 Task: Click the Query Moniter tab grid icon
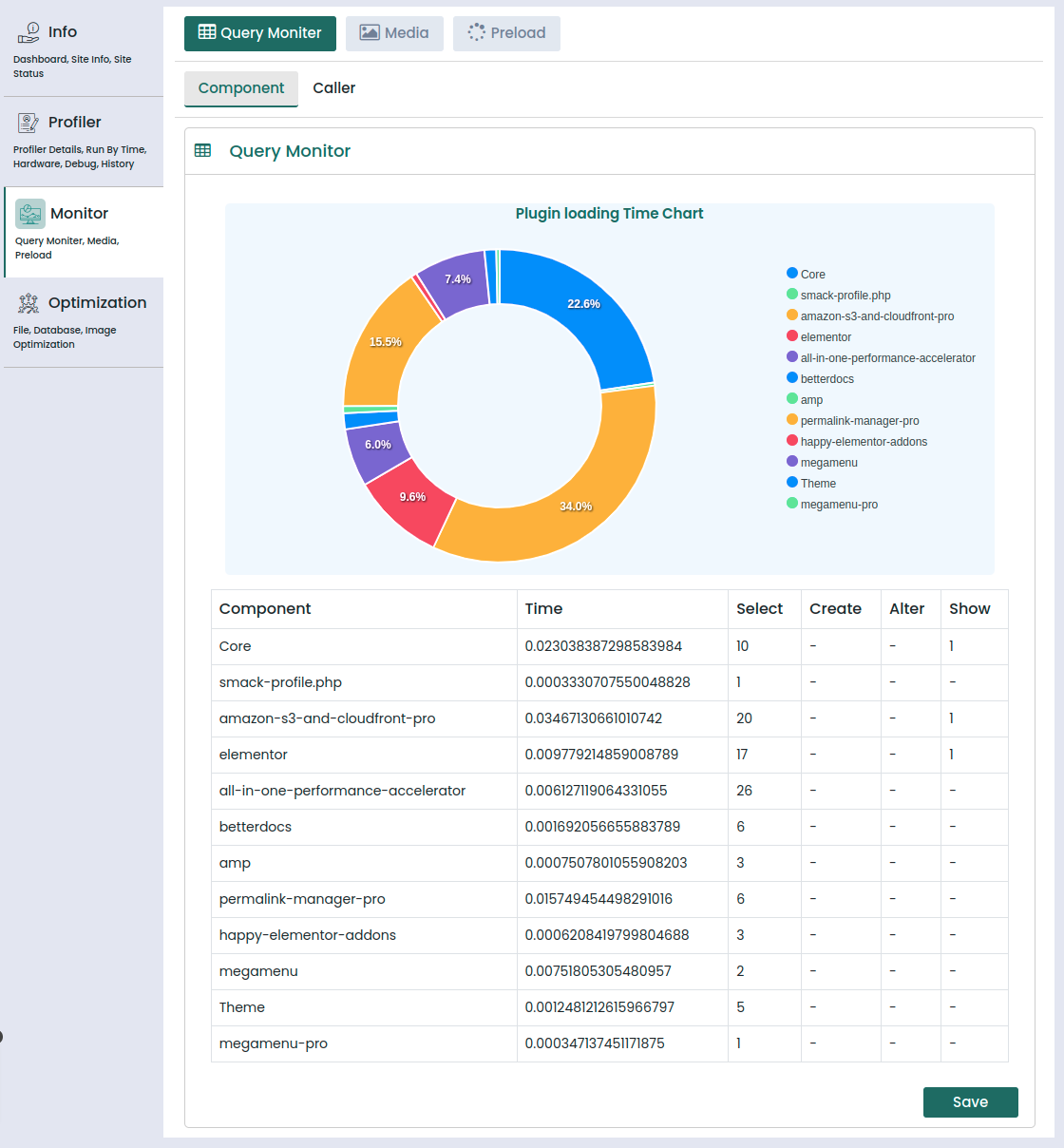(206, 32)
